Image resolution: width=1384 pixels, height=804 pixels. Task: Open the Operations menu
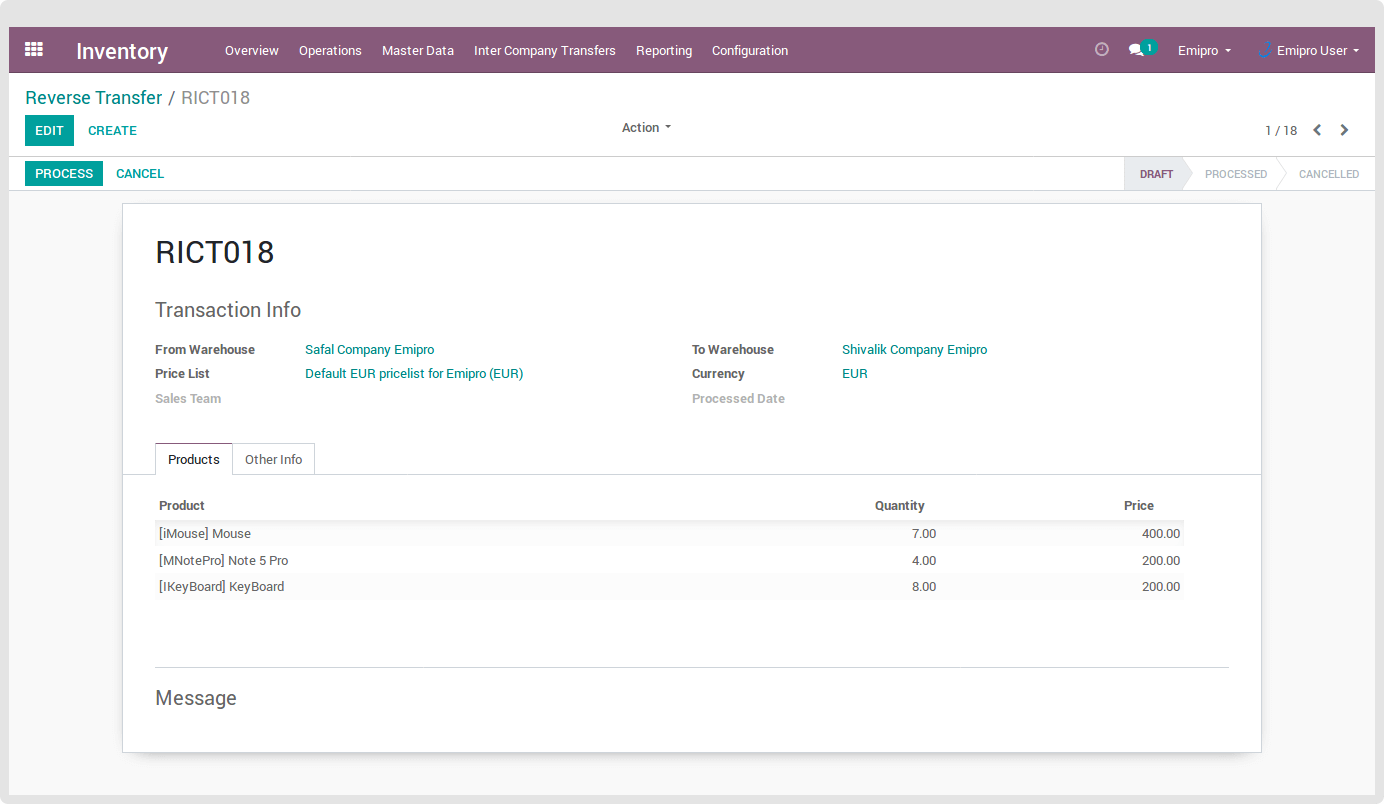(330, 50)
